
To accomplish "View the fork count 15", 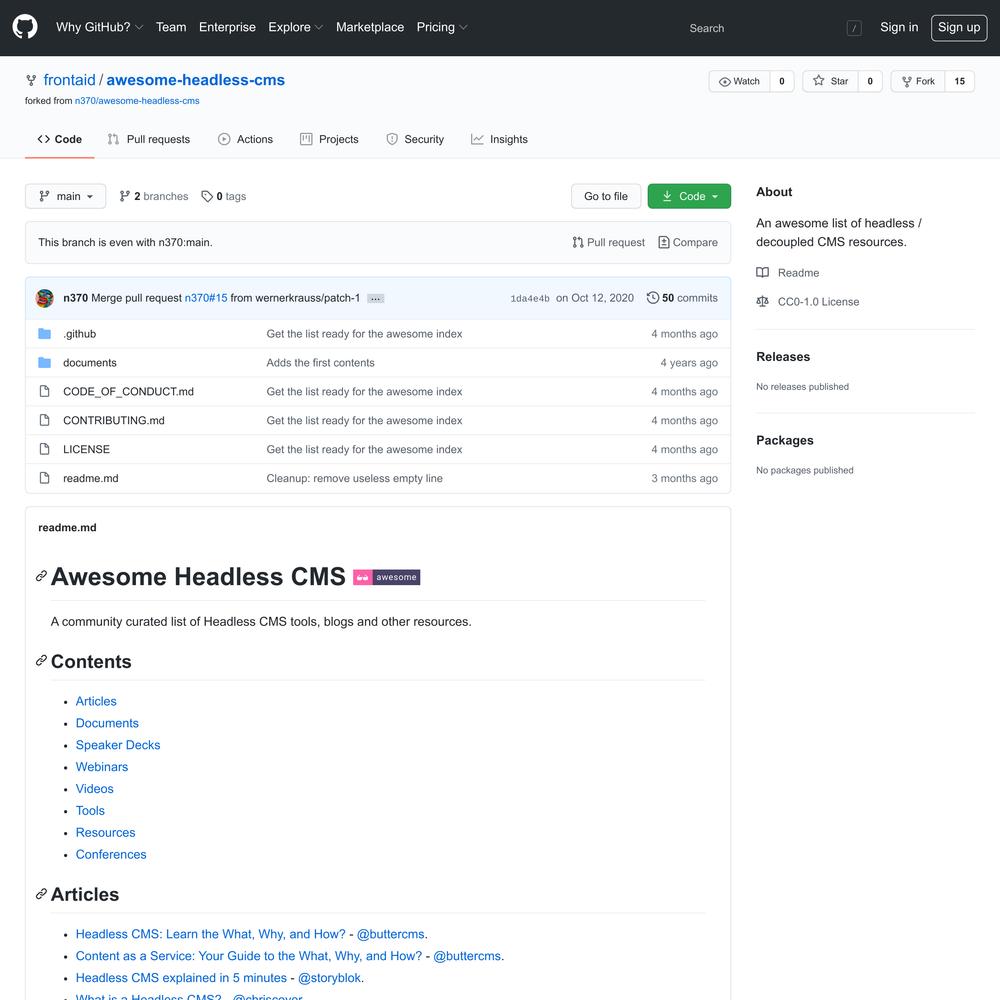I will coord(959,81).
